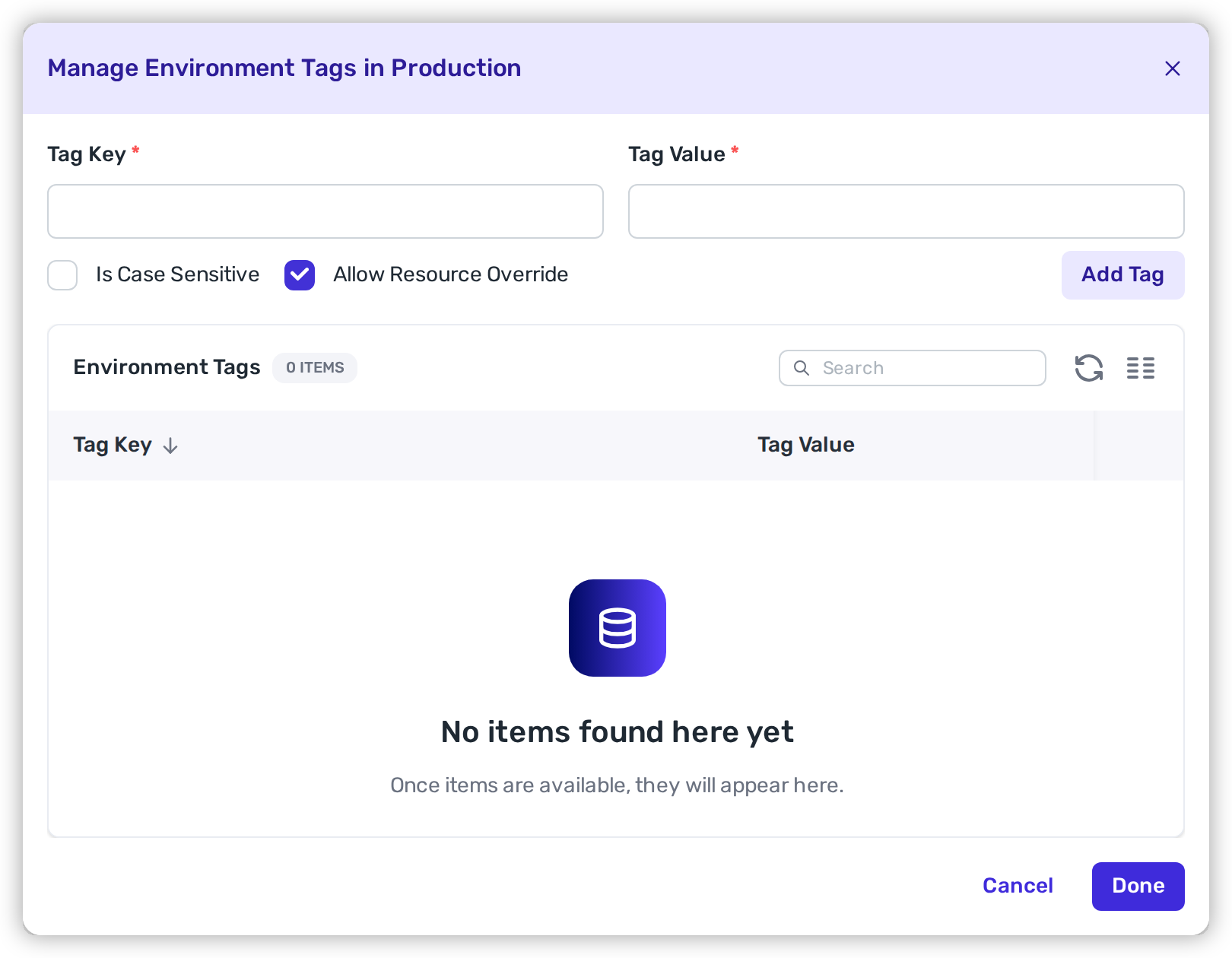The image size is (1232, 958).
Task: Click the Environment Tags table title
Action: tap(167, 367)
